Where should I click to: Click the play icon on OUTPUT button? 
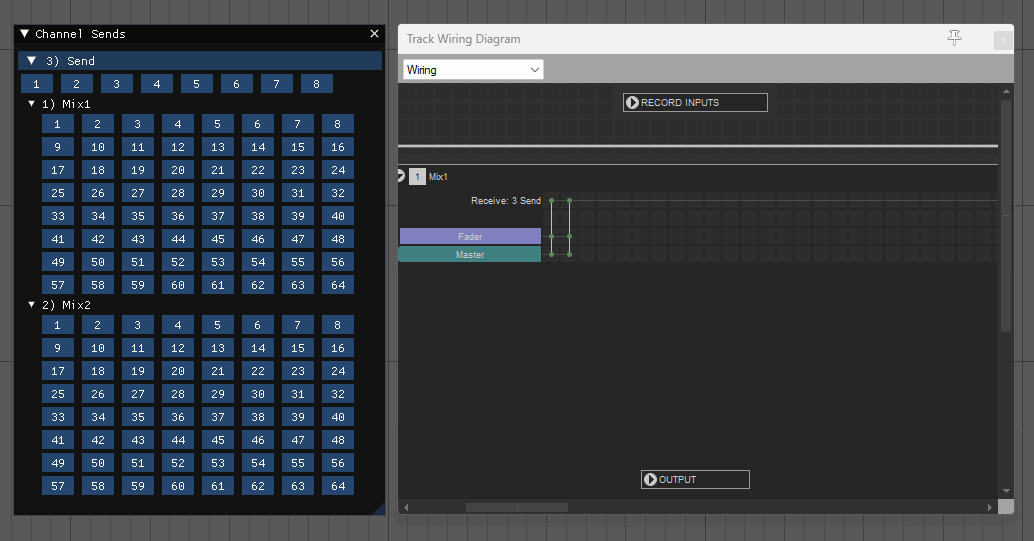point(650,480)
